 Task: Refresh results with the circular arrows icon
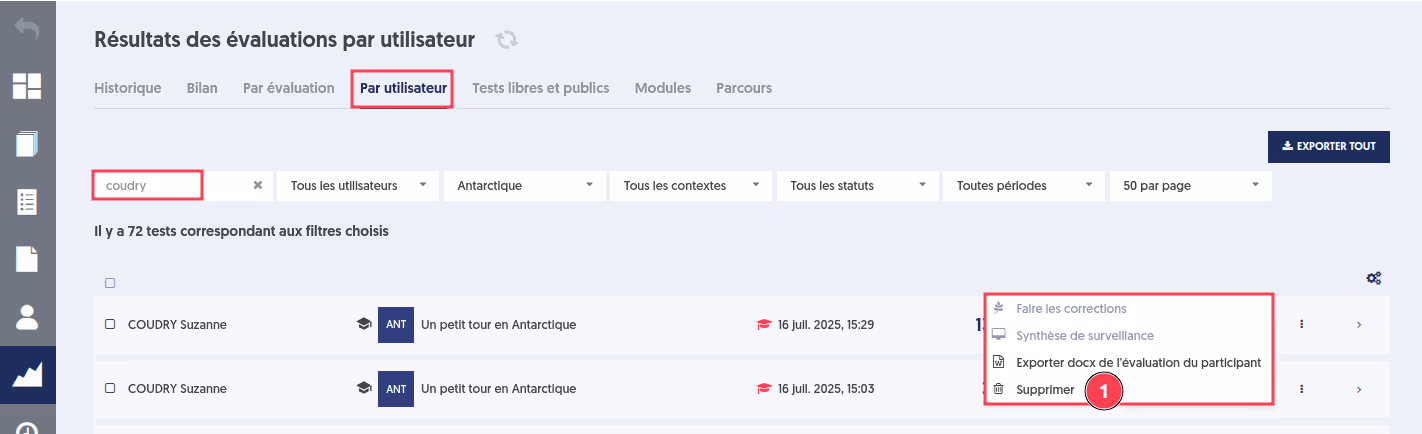coord(507,40)
